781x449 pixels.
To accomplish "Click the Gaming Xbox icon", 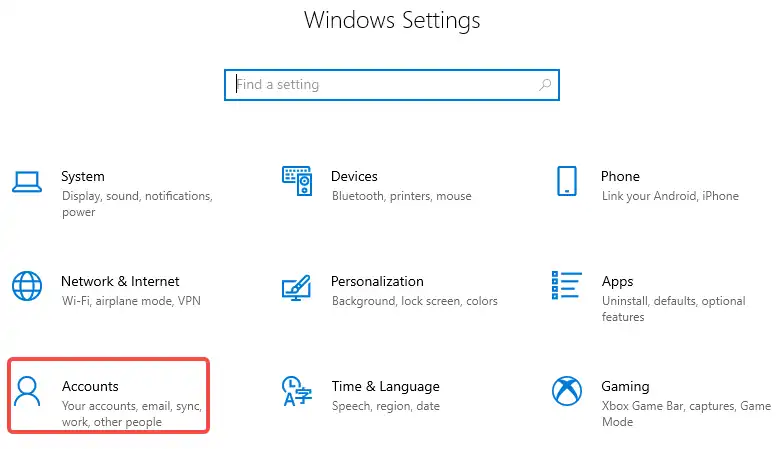I will point(567,391).
